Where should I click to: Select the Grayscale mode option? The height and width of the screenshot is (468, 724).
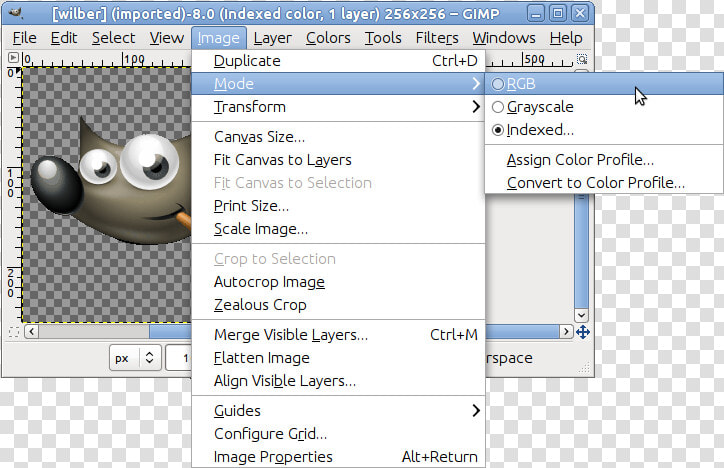click(x=604, y=107)
